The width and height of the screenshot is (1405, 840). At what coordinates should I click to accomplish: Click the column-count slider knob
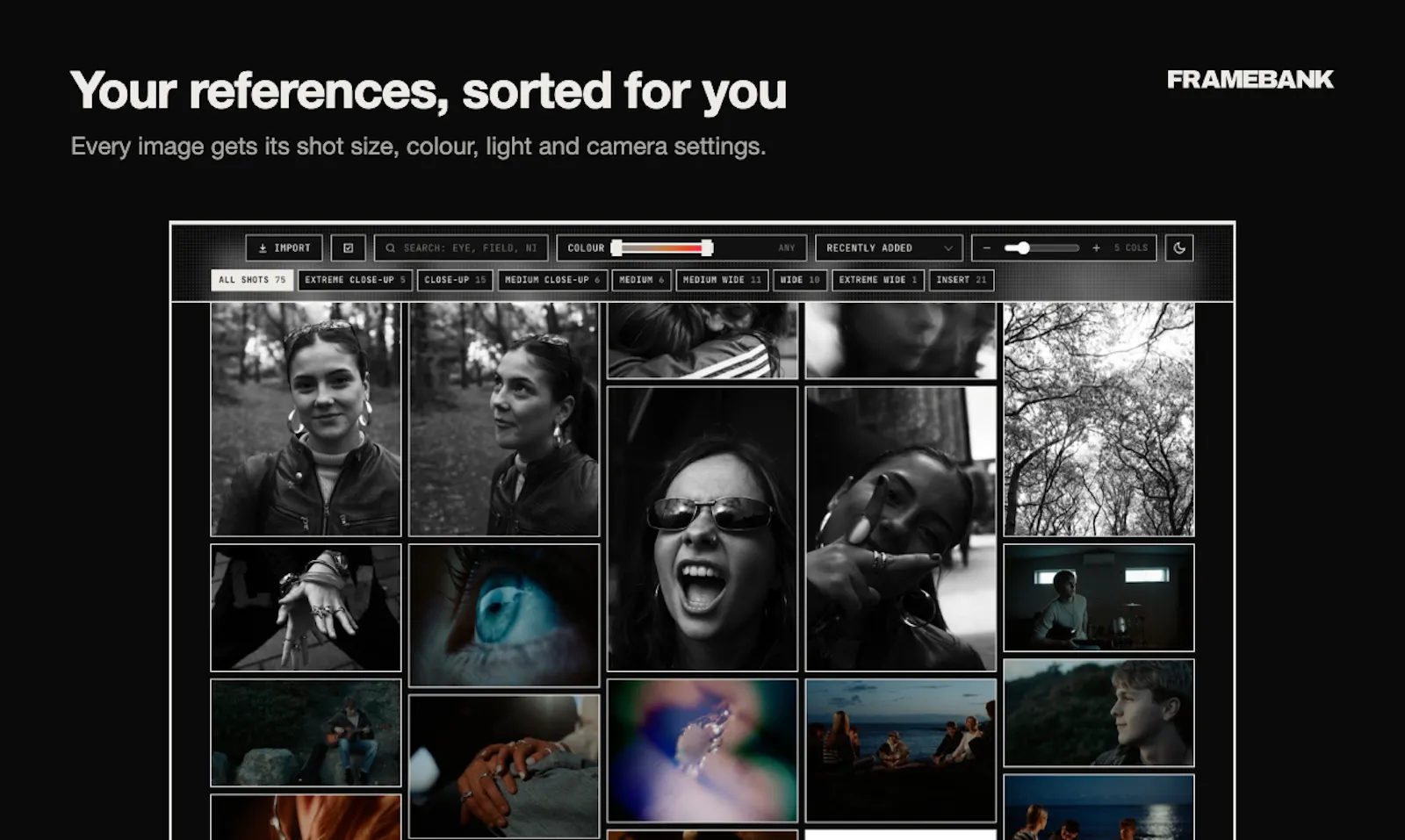point(1023,248)
